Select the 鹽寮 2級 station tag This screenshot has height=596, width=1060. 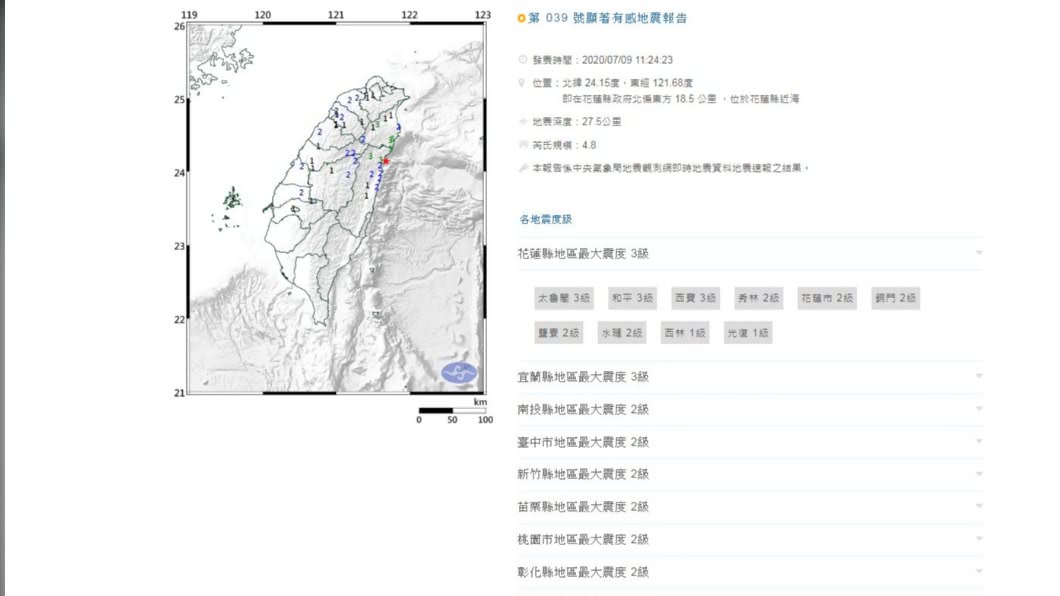pyautogui.click(x=558, y=332)
